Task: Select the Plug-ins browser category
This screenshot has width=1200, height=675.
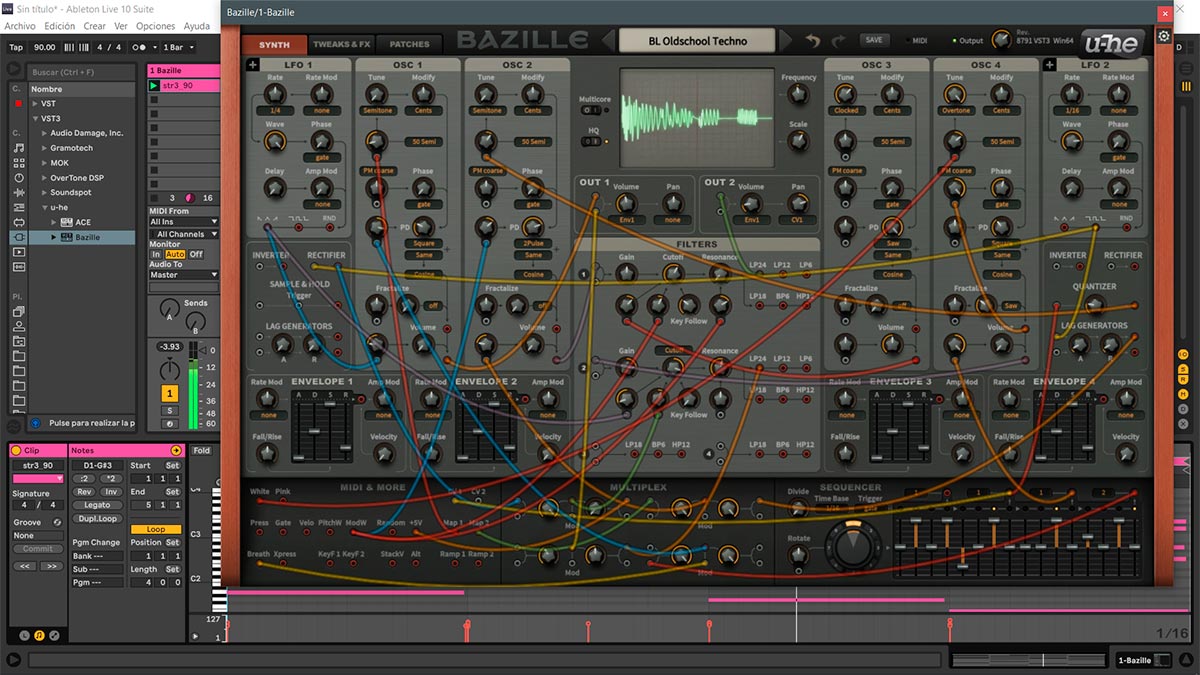Action: pos(18,238)
